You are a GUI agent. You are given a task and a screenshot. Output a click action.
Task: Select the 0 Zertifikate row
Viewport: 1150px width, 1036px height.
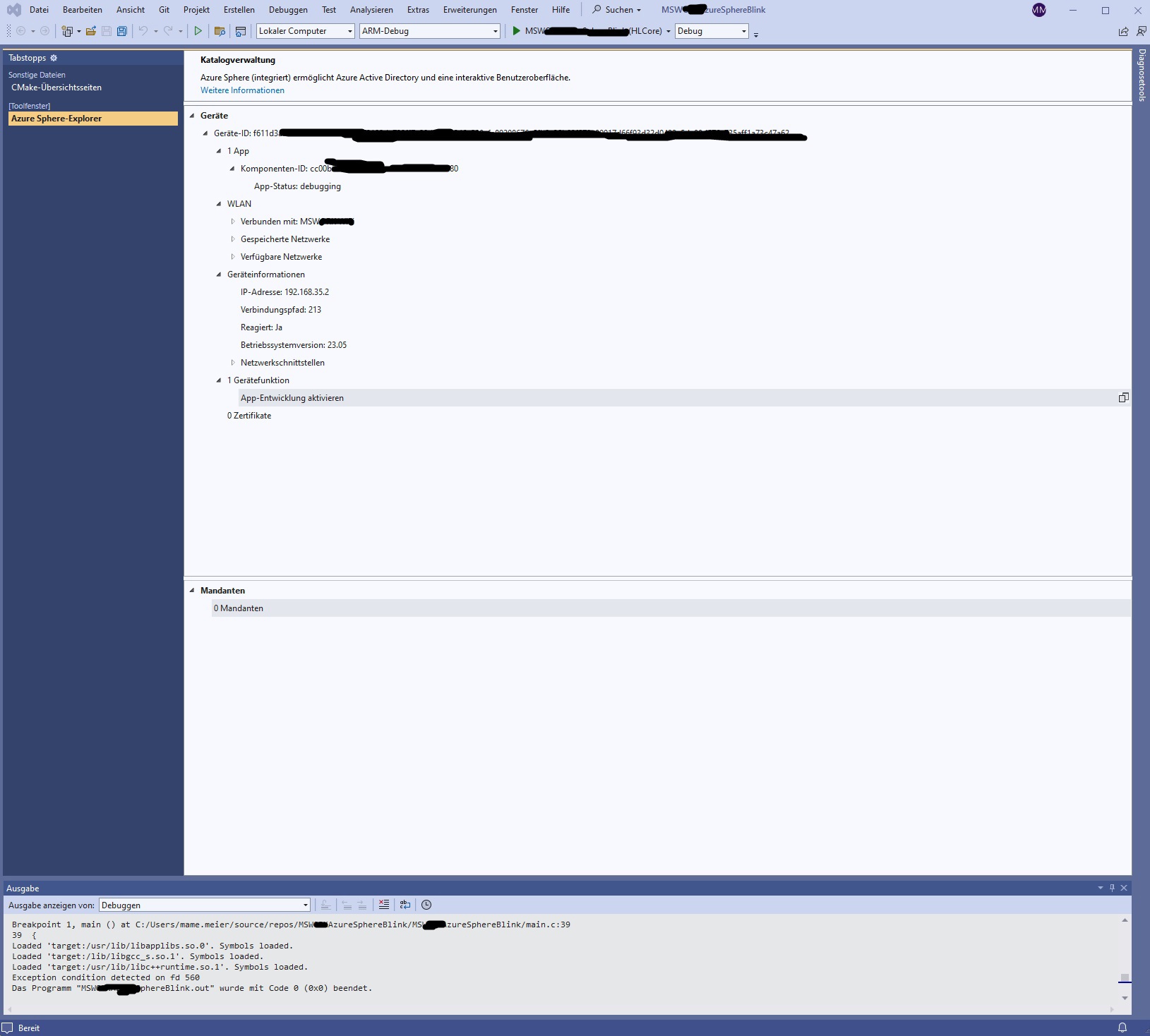[x=249, y=416]
